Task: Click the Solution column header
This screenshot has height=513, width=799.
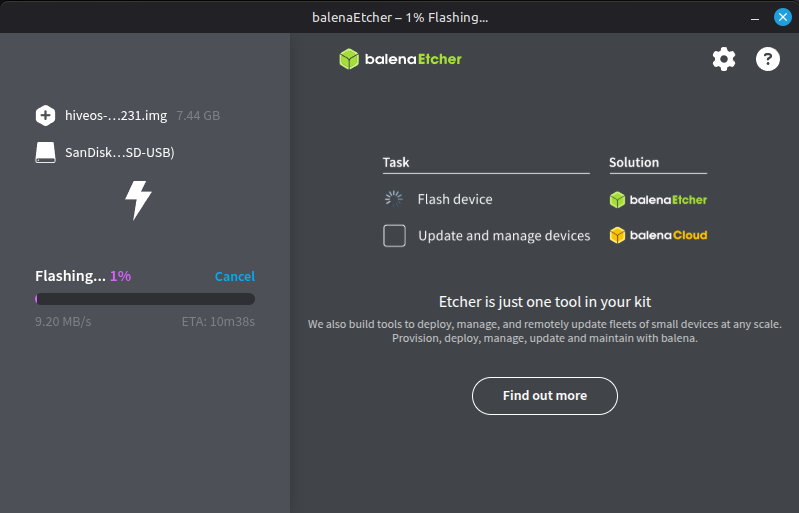Action: pyautogui.click(x=634, y=163)
